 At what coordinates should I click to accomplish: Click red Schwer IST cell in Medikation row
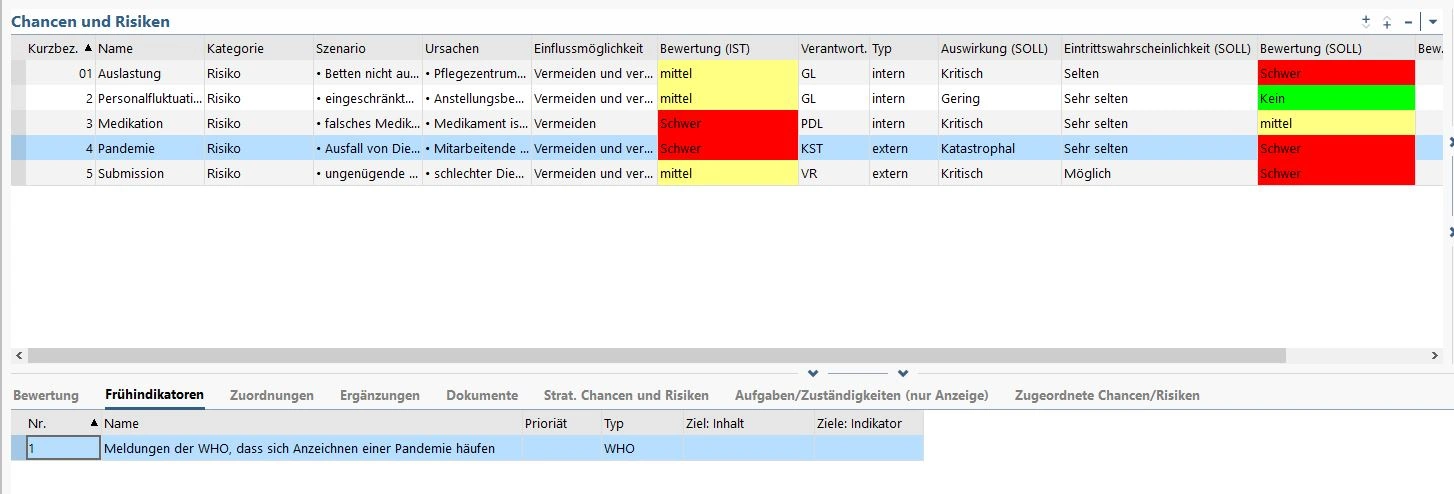pos(727,123)
